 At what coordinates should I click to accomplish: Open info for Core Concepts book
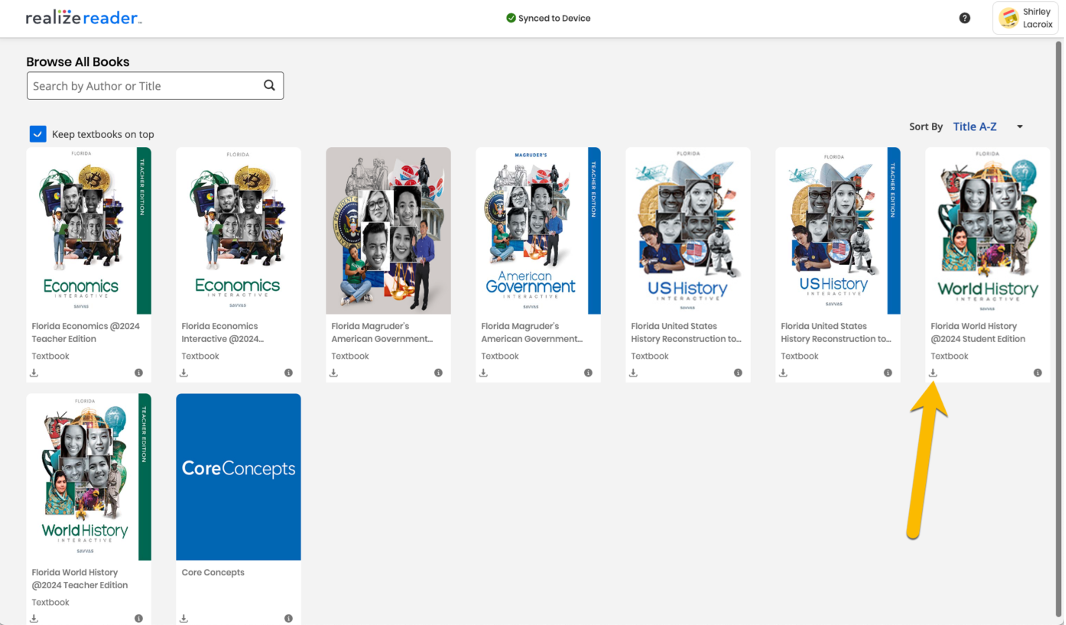click(288, 618)
